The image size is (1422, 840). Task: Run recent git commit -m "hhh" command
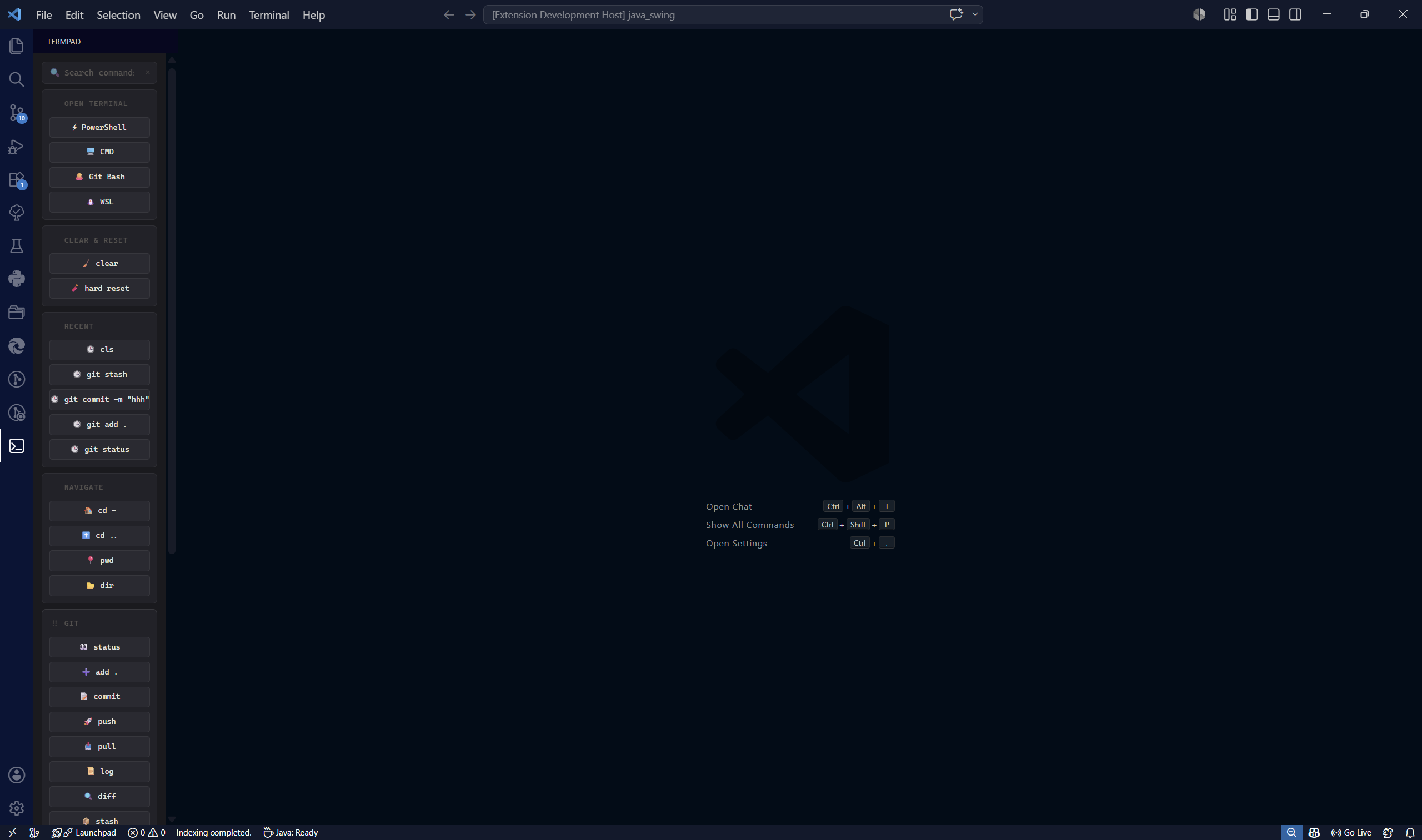[x=99, y=399]
